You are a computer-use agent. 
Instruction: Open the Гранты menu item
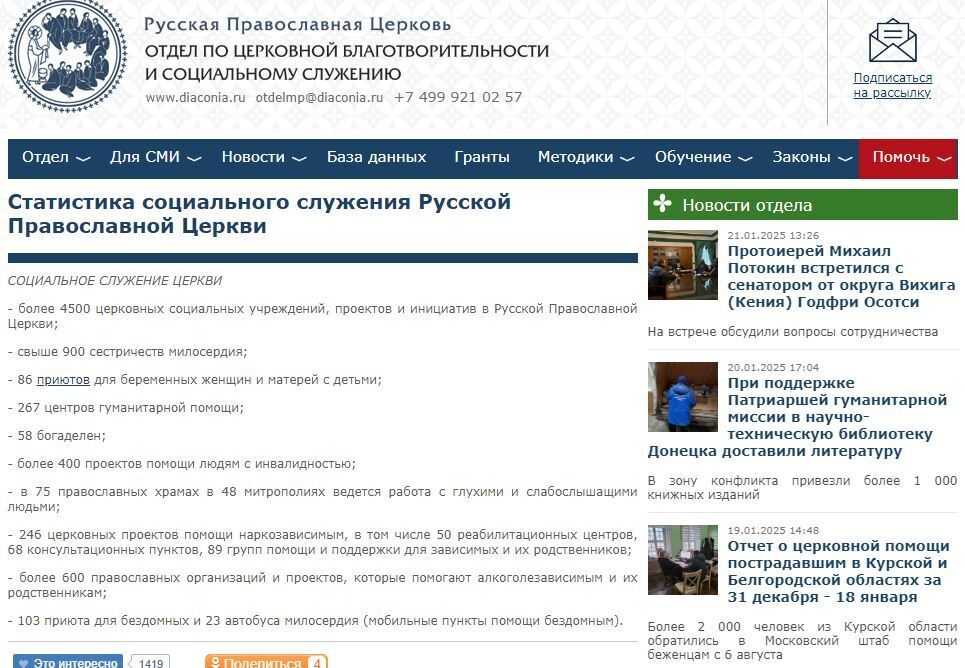482,157
